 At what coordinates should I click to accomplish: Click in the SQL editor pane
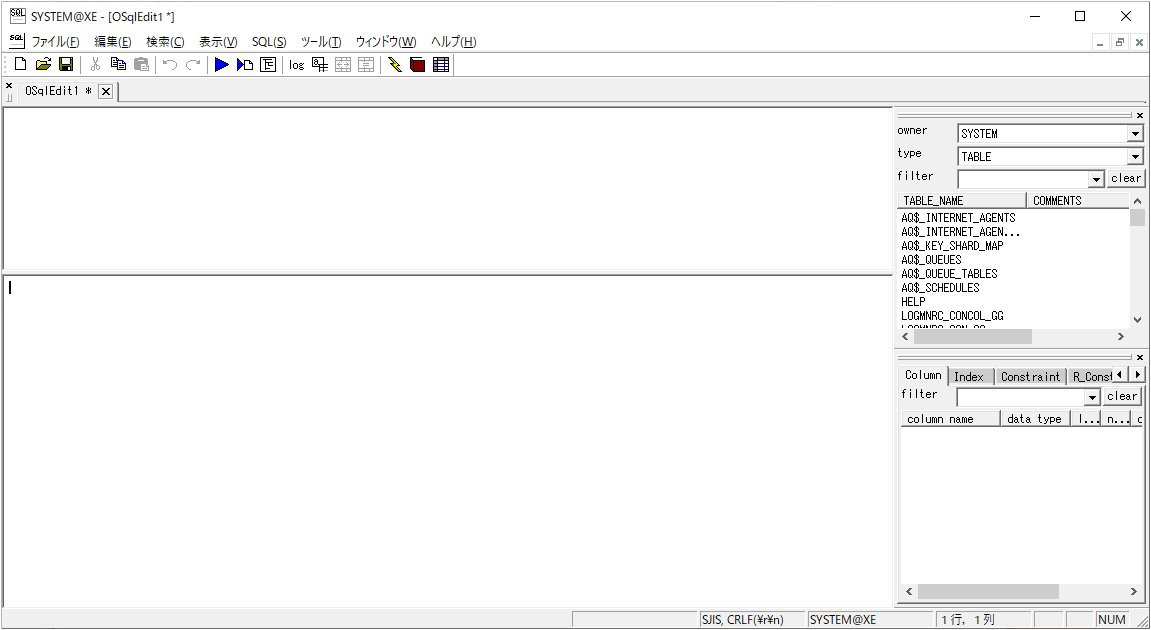point(448,441)
